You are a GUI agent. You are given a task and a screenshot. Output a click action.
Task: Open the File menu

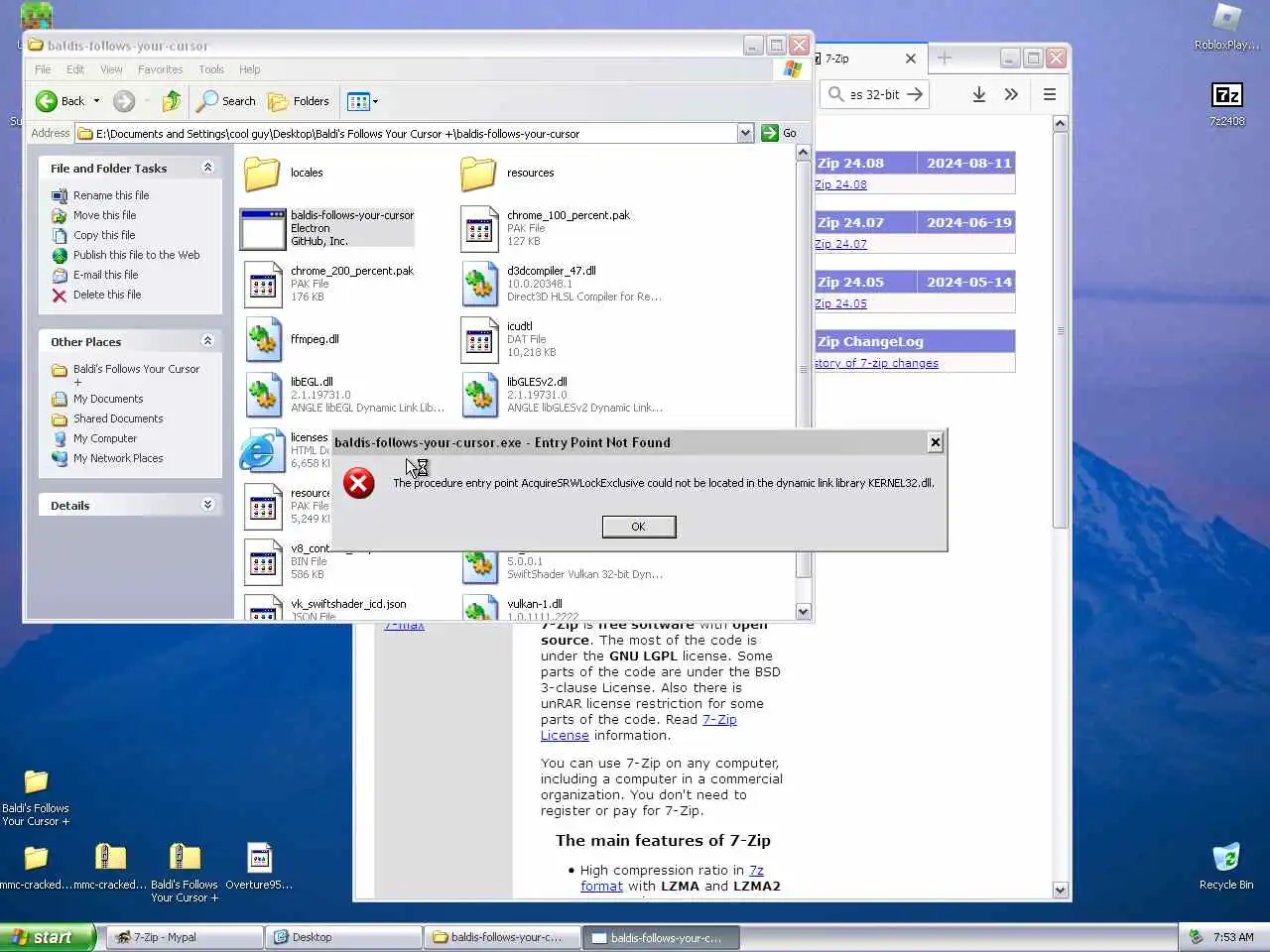43,69
